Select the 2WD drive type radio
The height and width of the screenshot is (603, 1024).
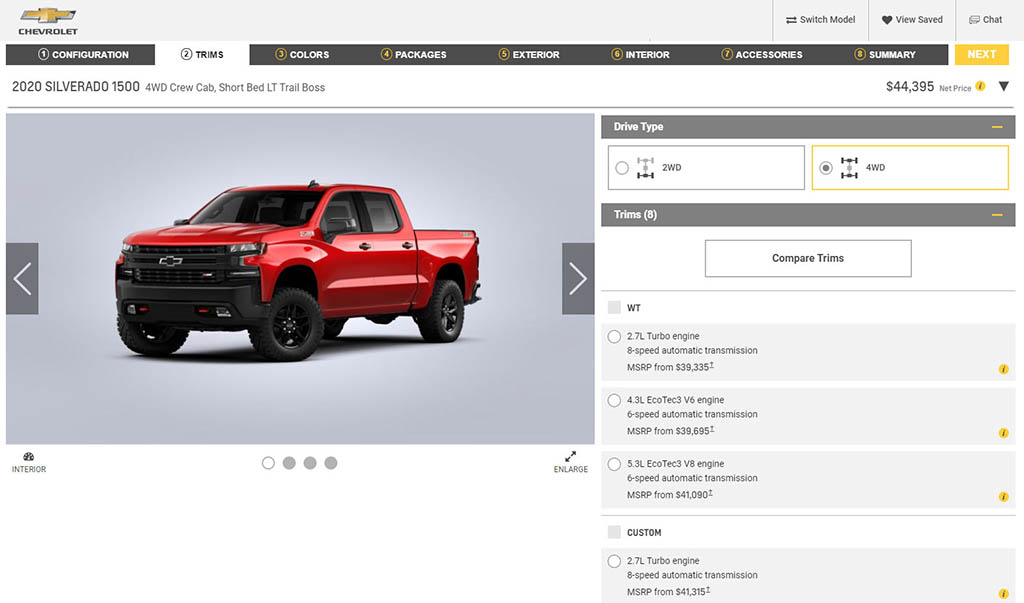pos(622,168)
